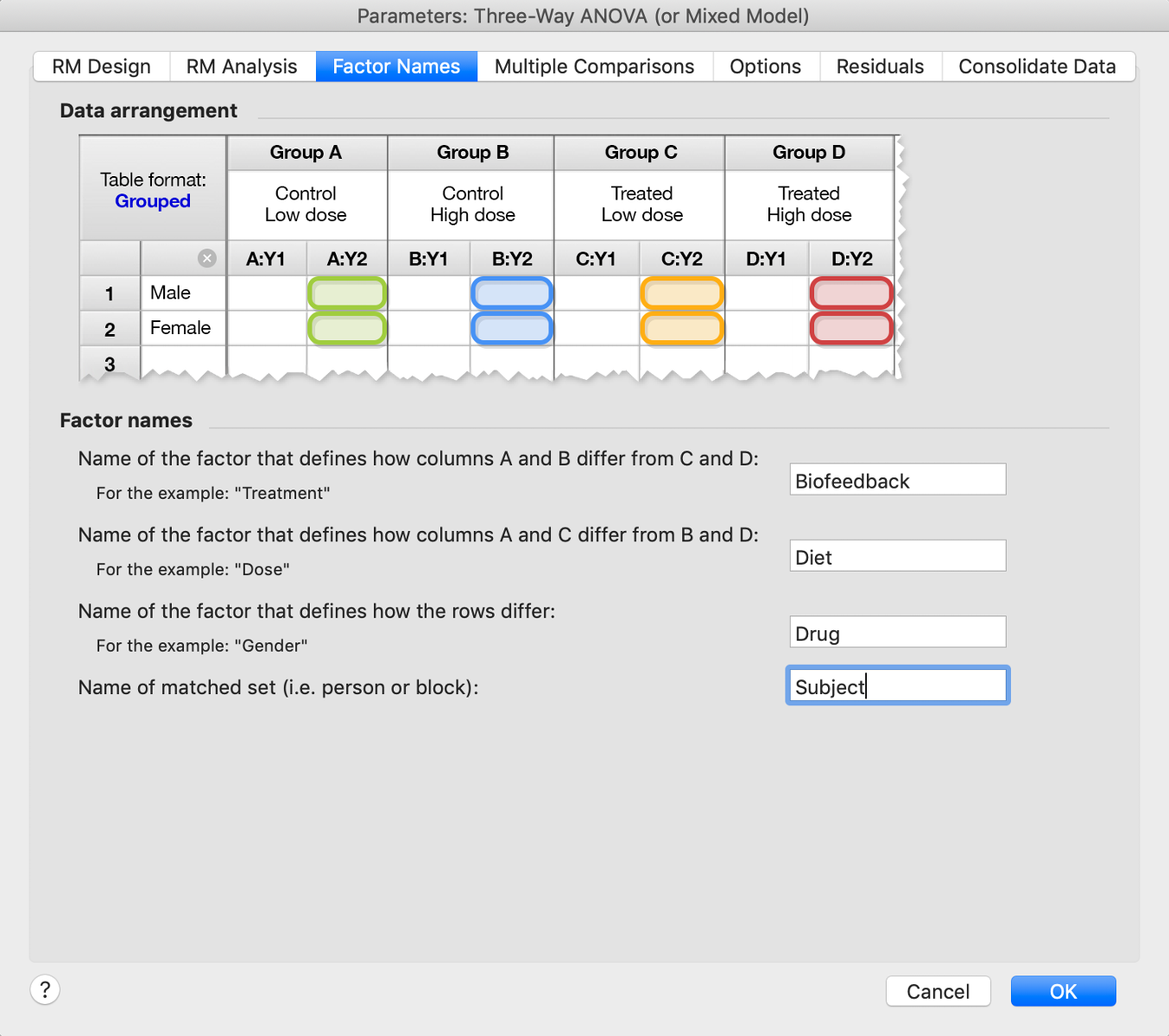
Task: Click the Subject matched set name field
Action: pos(897,685)
